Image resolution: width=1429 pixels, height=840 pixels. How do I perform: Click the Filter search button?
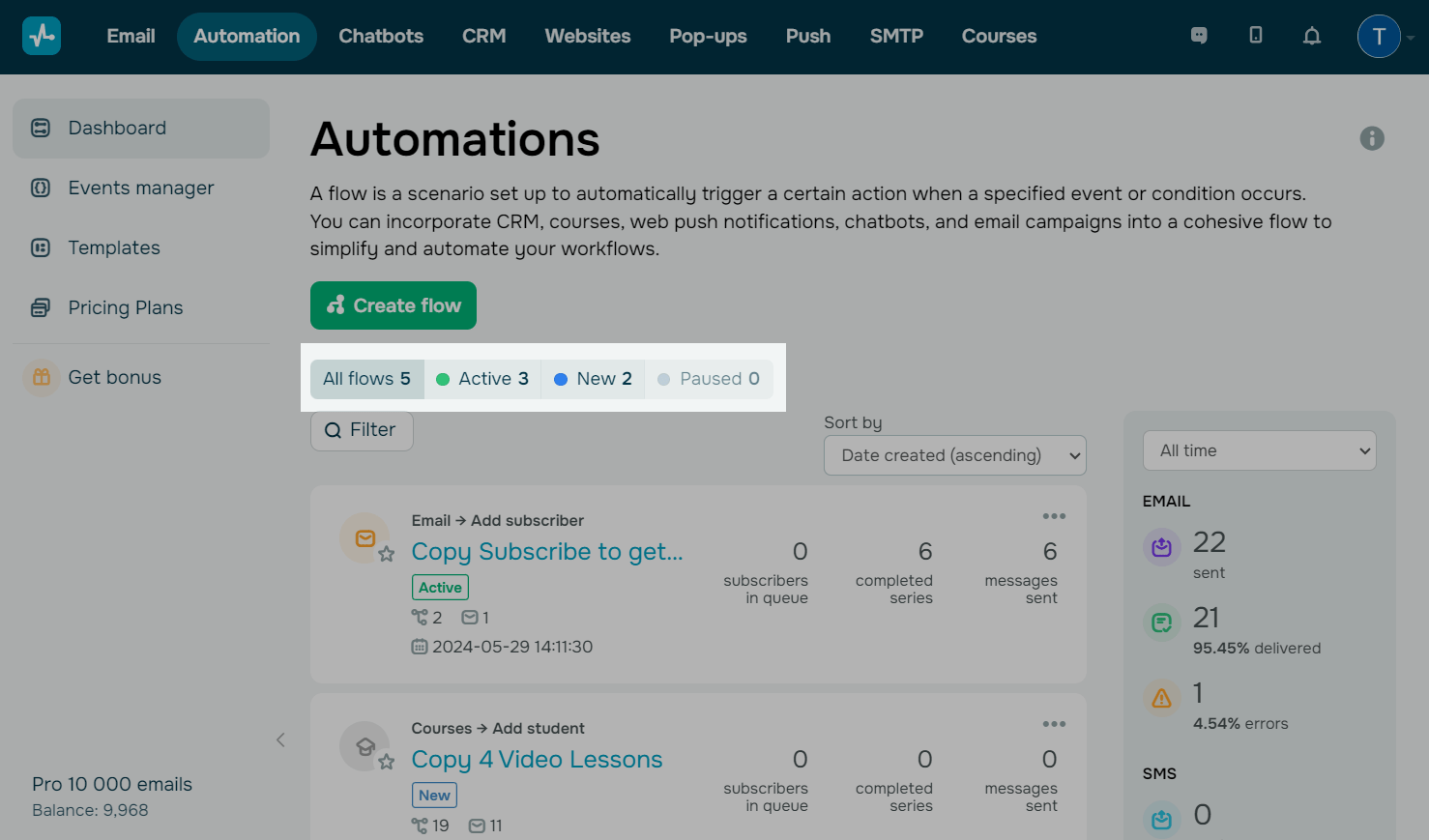point(362,430)
